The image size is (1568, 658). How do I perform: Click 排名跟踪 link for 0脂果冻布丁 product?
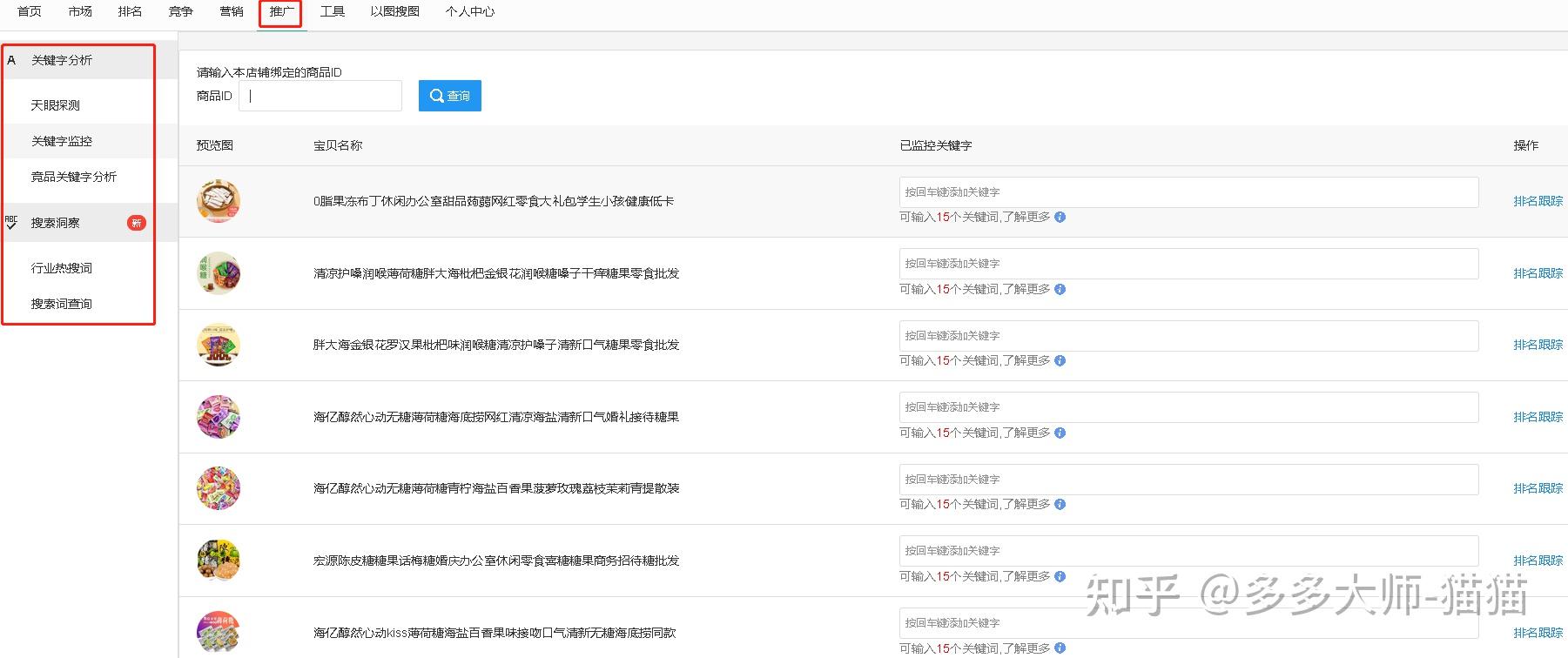(1538, 201)
